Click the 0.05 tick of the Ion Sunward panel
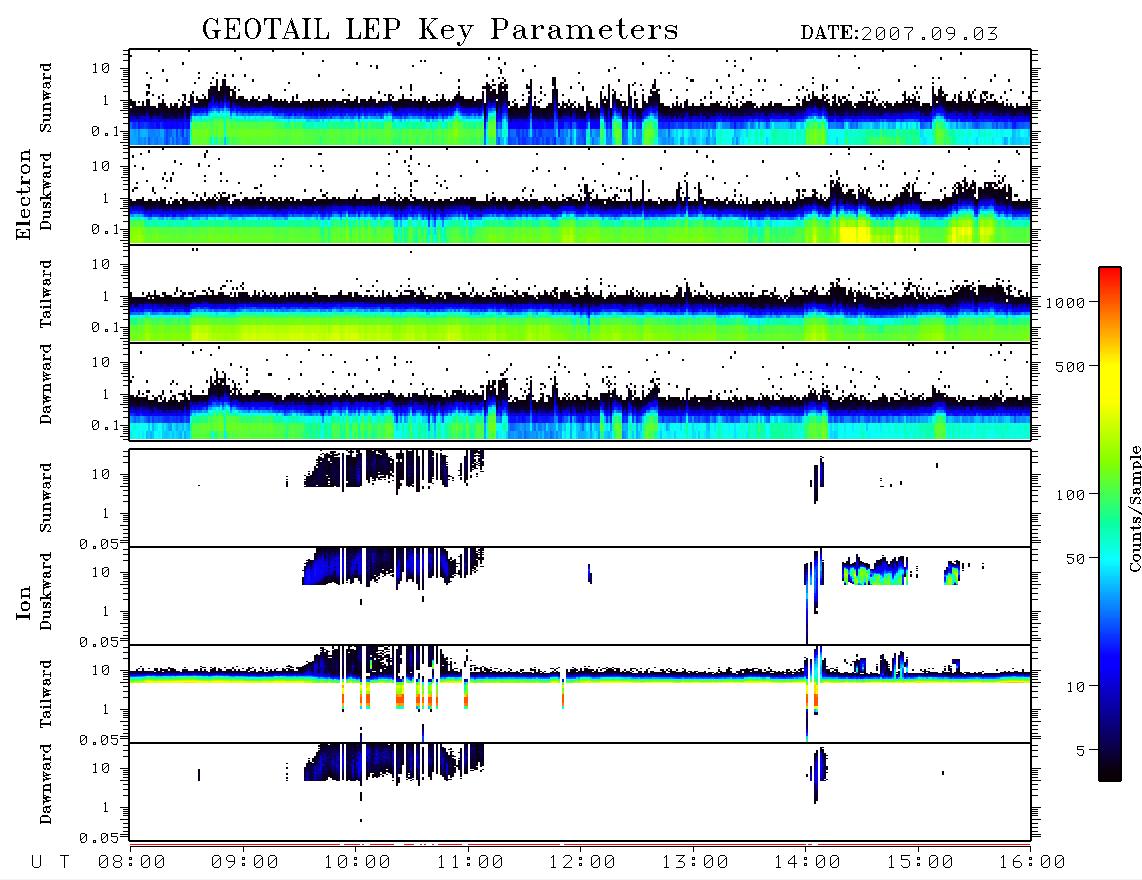 (100, 544)
